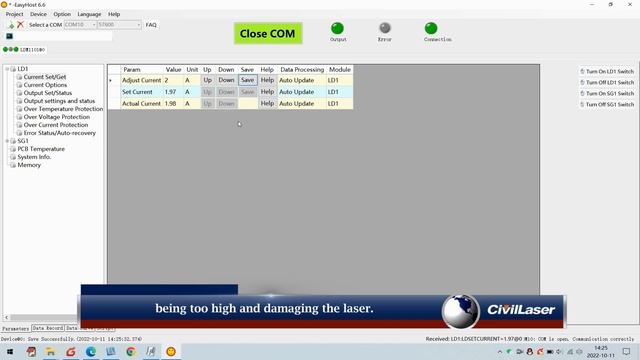Open the Device menu
Image resolution: width=640 pixels, height=360 pixels.
click(38, 14)
